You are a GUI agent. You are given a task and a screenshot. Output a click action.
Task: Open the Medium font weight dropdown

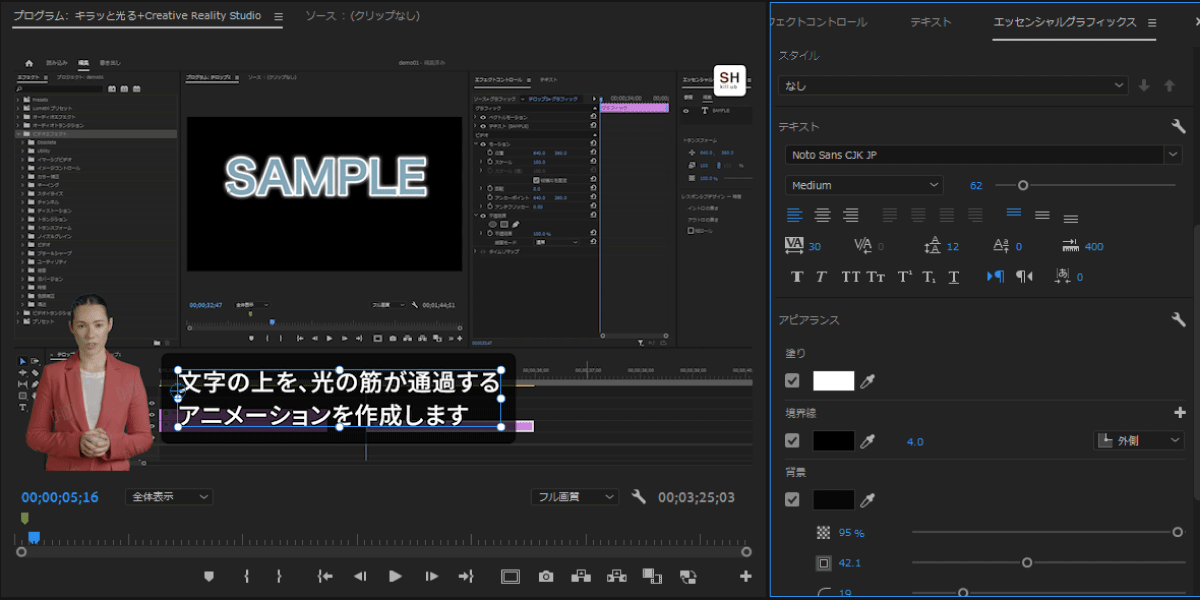pyautogui.click(x=864, y=185)
